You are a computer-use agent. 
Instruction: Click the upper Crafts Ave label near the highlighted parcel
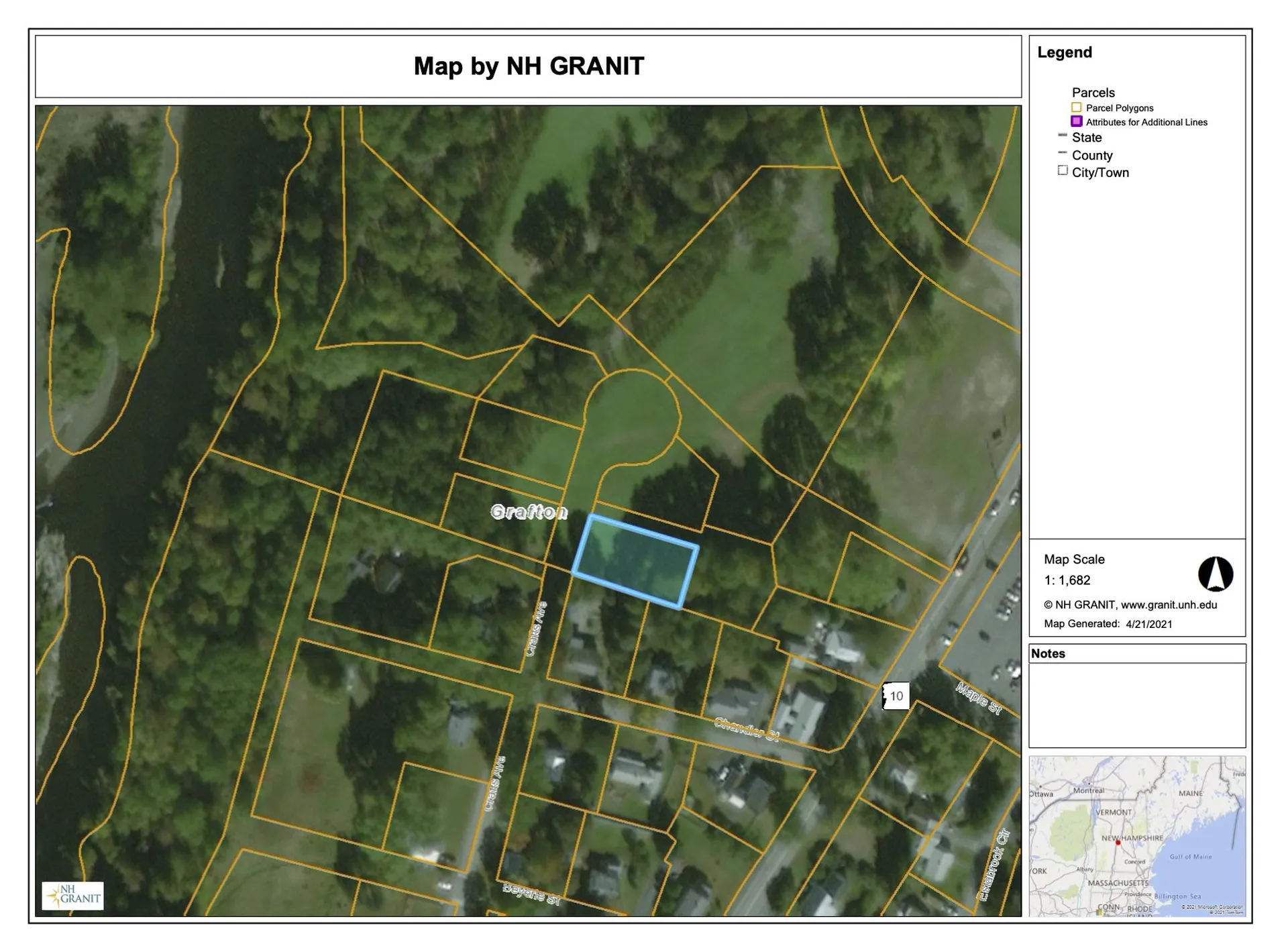pyautogui.click(x=535, y=629)
